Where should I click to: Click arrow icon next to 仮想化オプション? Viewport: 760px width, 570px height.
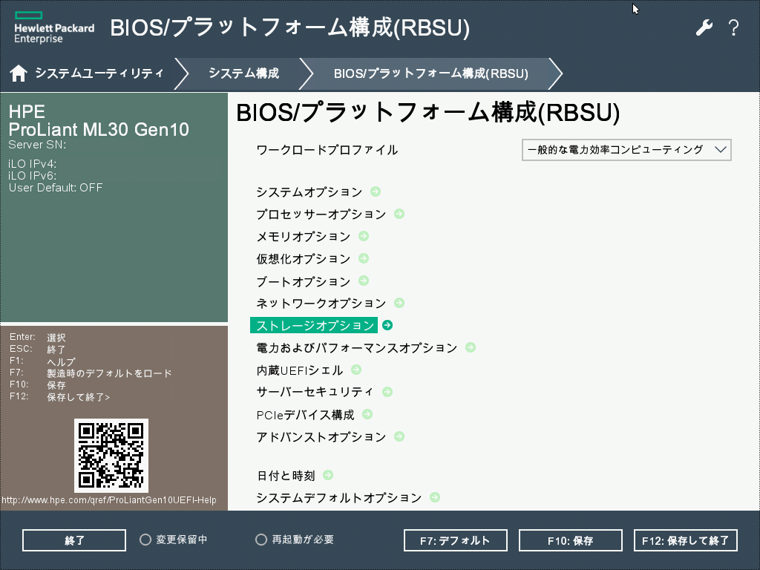364,258
